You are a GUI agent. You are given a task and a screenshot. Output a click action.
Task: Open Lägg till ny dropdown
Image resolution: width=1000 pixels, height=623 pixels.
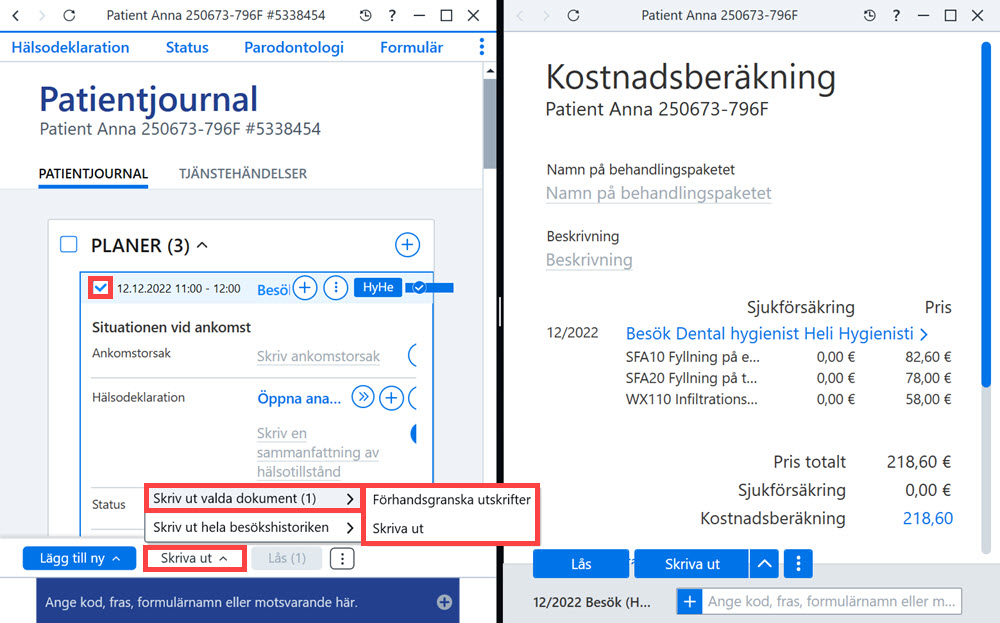(80, 559)
